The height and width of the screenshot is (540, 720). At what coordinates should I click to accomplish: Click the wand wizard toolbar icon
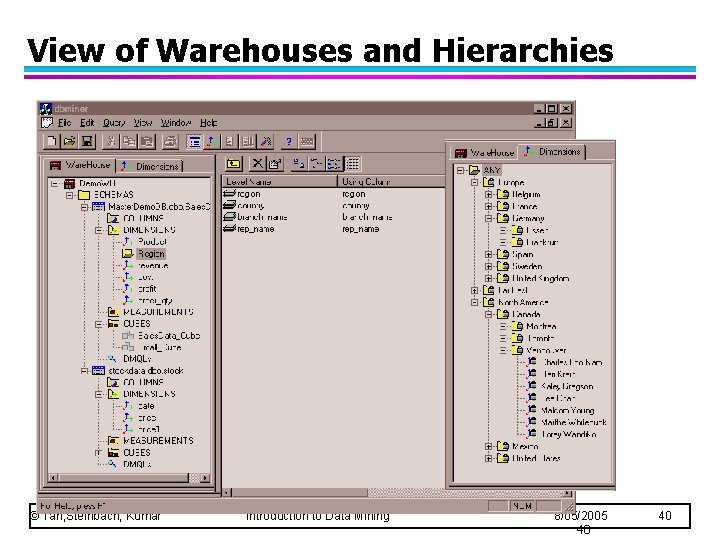tap(266, 141)
